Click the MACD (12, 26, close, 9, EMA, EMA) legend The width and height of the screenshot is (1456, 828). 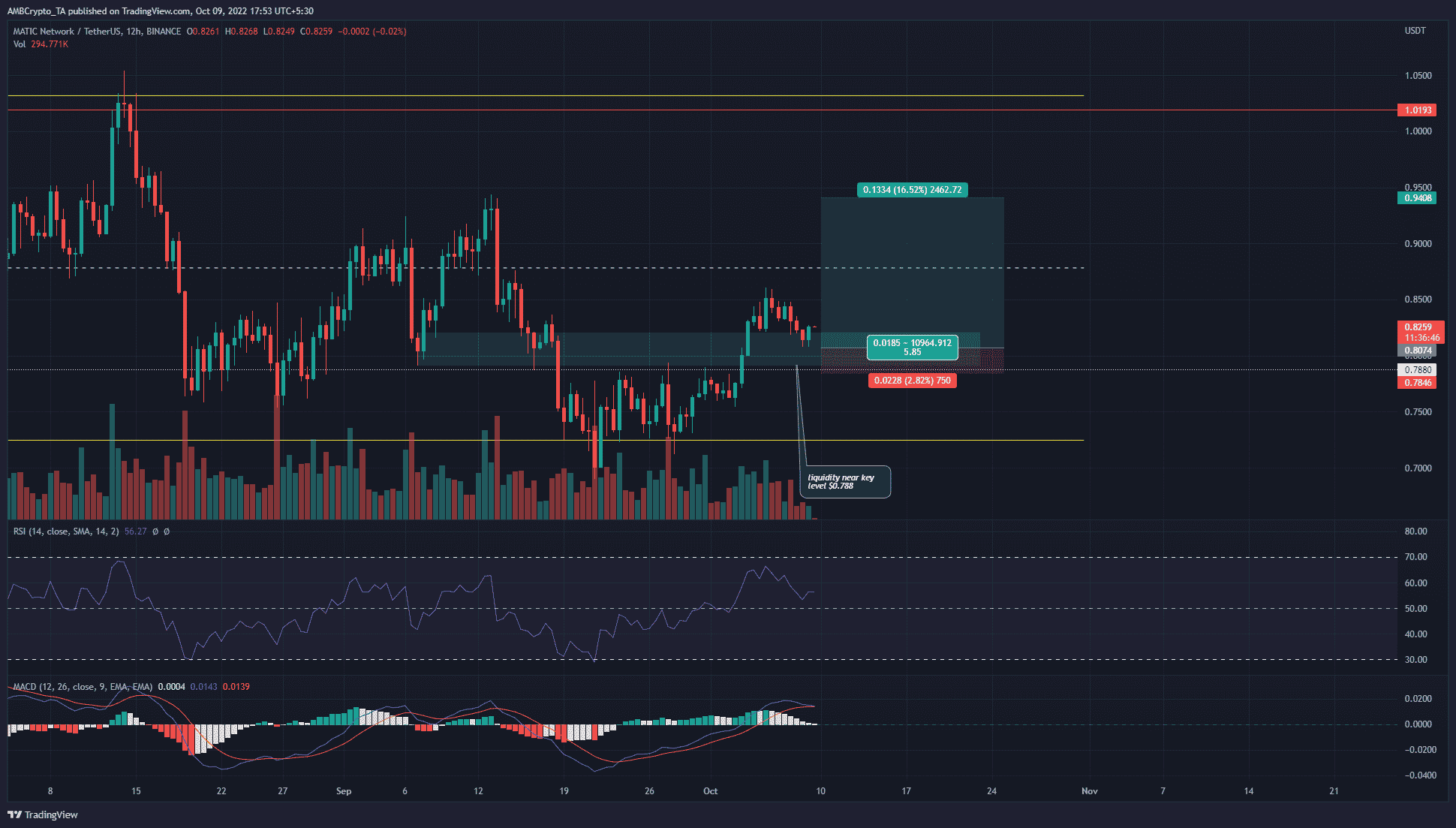(x=83, y=687)
